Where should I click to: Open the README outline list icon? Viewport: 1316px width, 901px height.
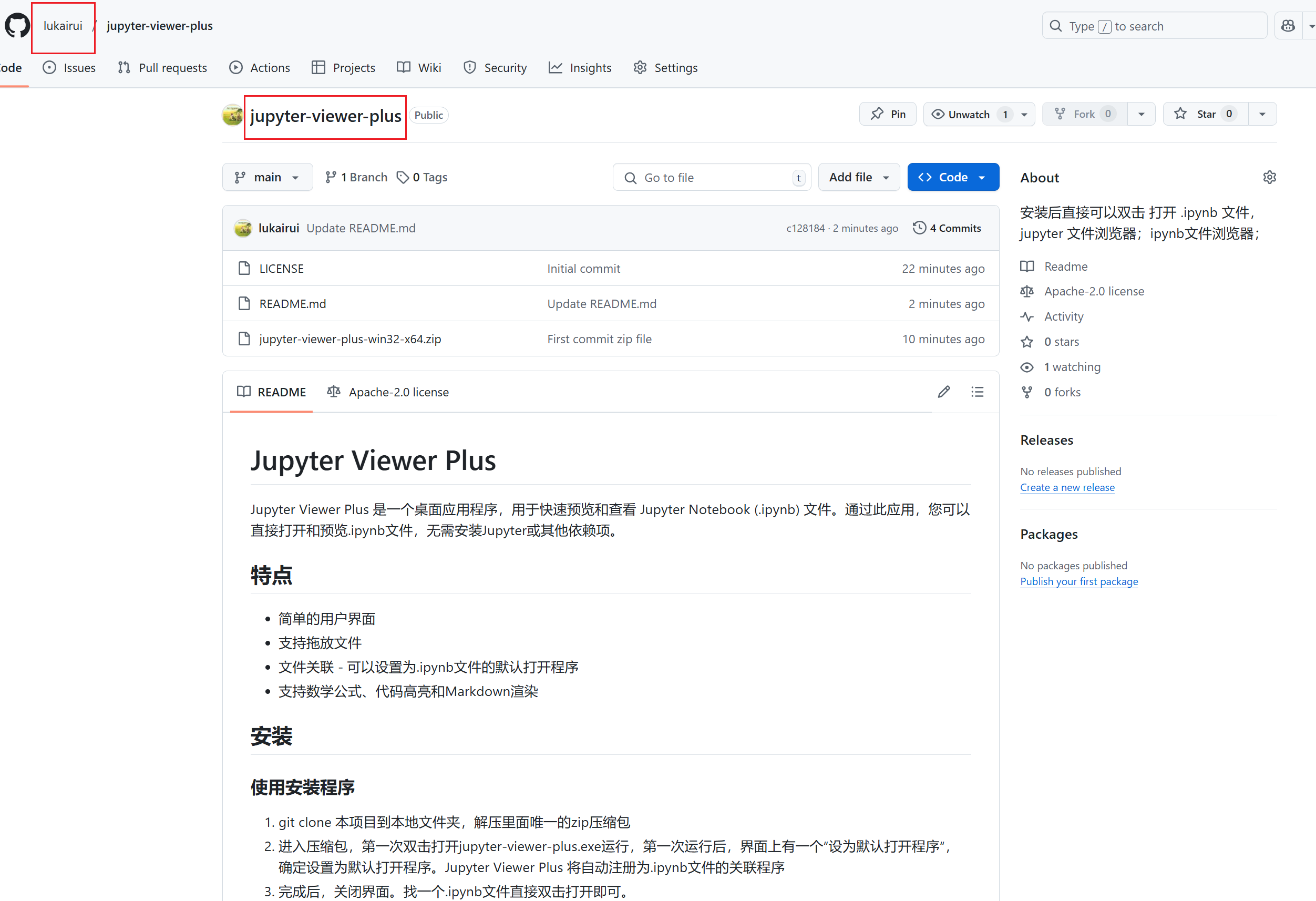coord(977,392)
